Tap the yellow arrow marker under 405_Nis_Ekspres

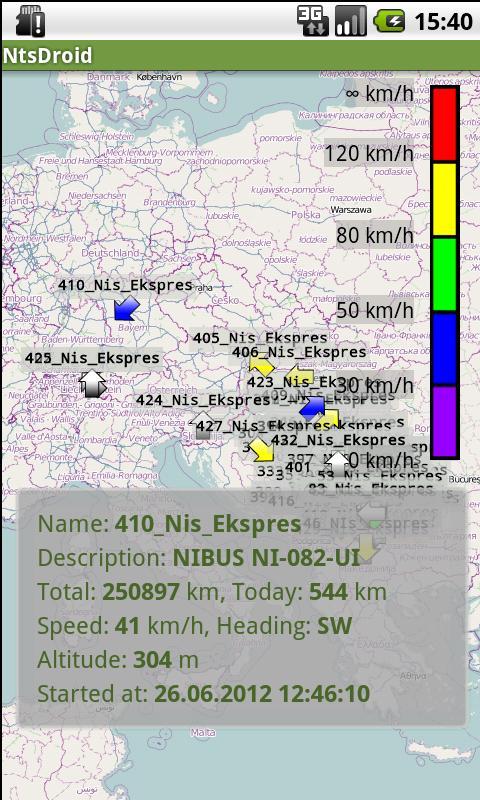262,365
